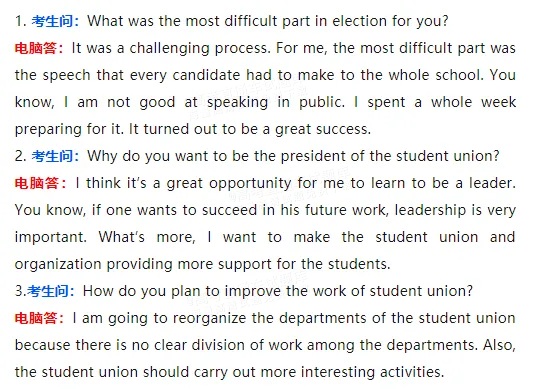The height and width of the screenshot is (389, 533).
Task: Click the word 'organization' in second answer
Action: [58, 265]
